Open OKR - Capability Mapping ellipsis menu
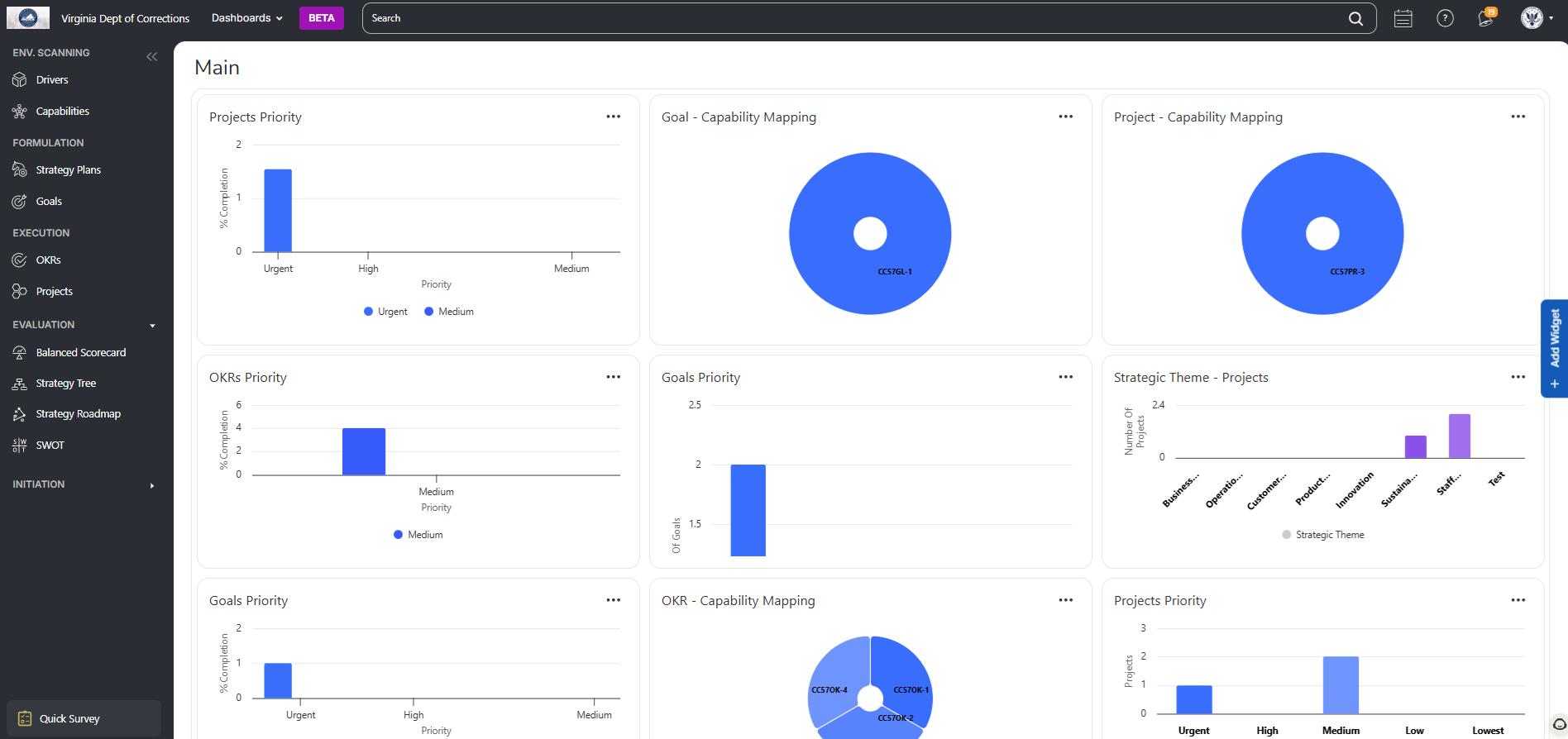The height and width of the screenshot is (739, 1568). pos(1066,600)
